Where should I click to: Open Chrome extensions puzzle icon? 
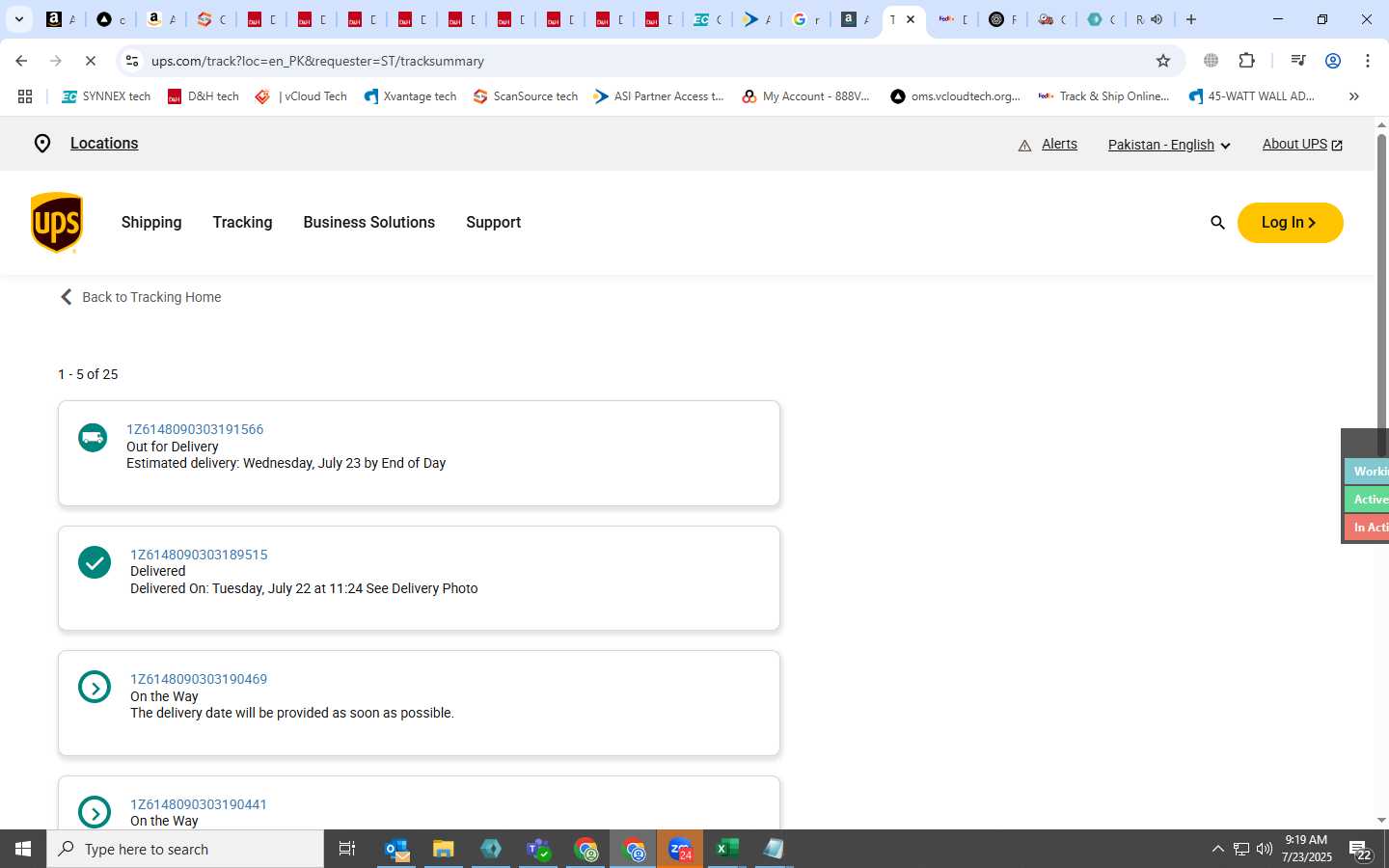(1246, 61)
